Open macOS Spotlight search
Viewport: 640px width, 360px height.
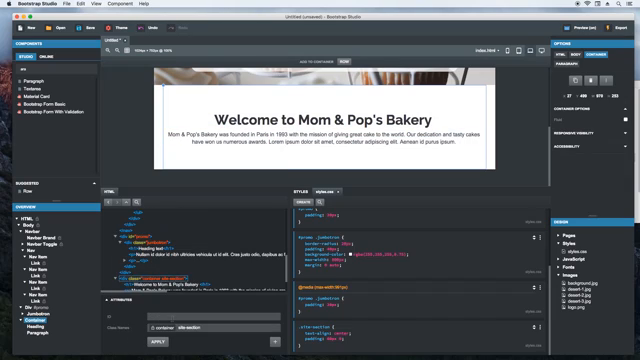(618, 4)
